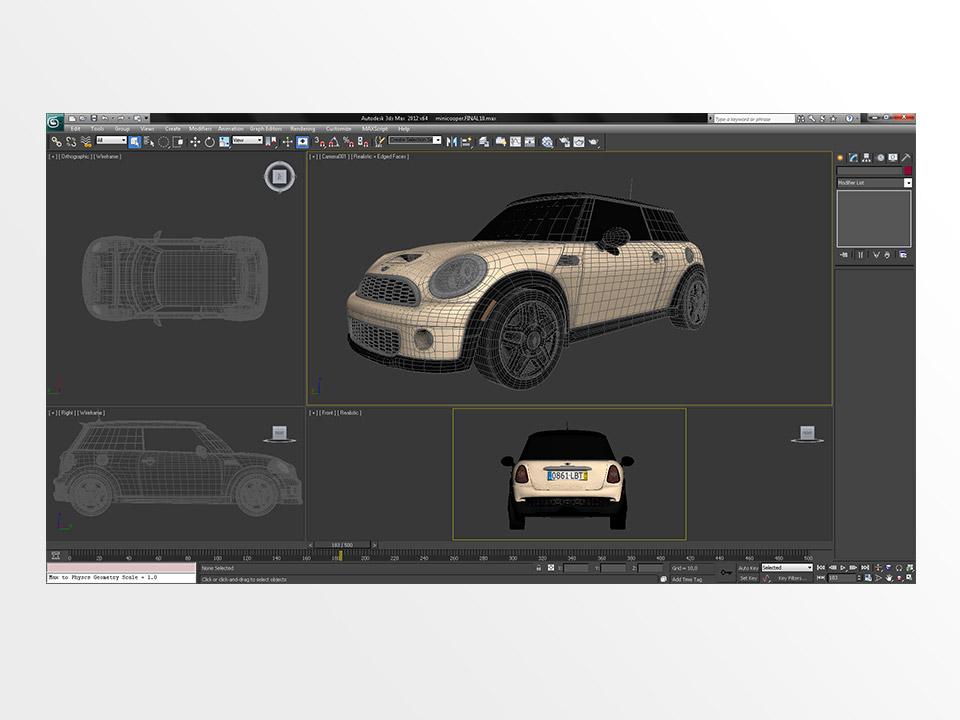The image size is (960, 720).
Task: Click the object color swatch in Modify panel
Action: (906, 170)
